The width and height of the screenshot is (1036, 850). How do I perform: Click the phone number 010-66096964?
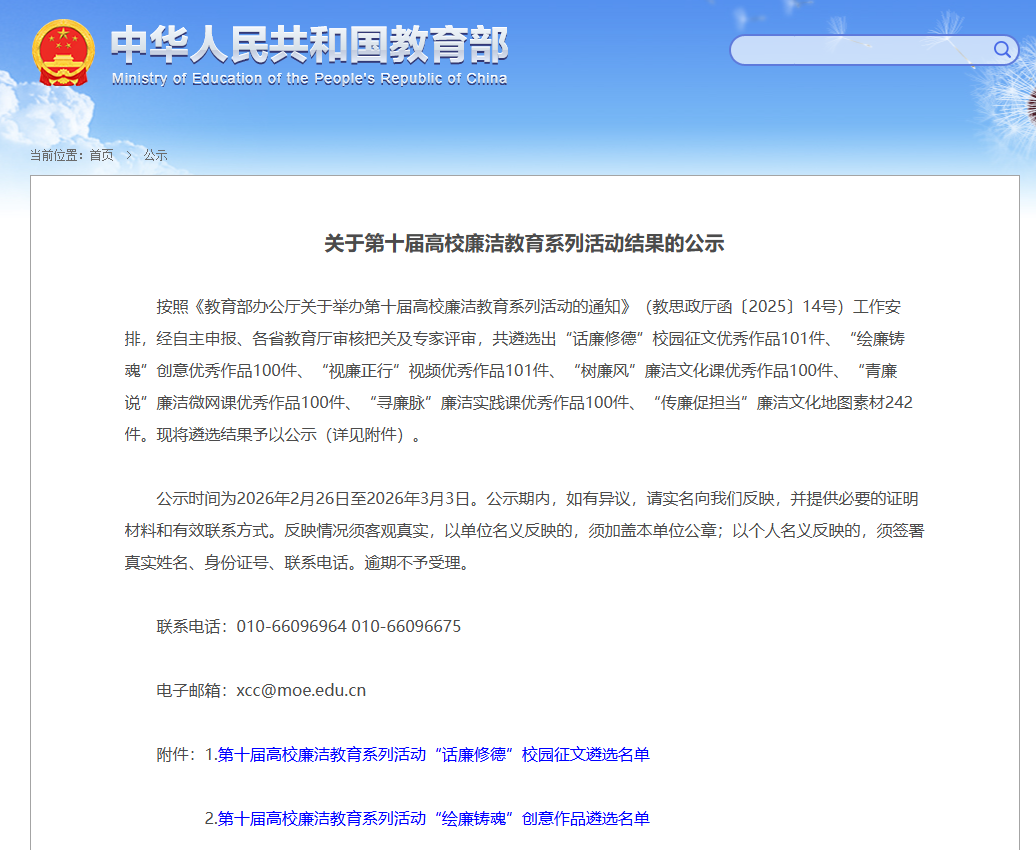291,626
